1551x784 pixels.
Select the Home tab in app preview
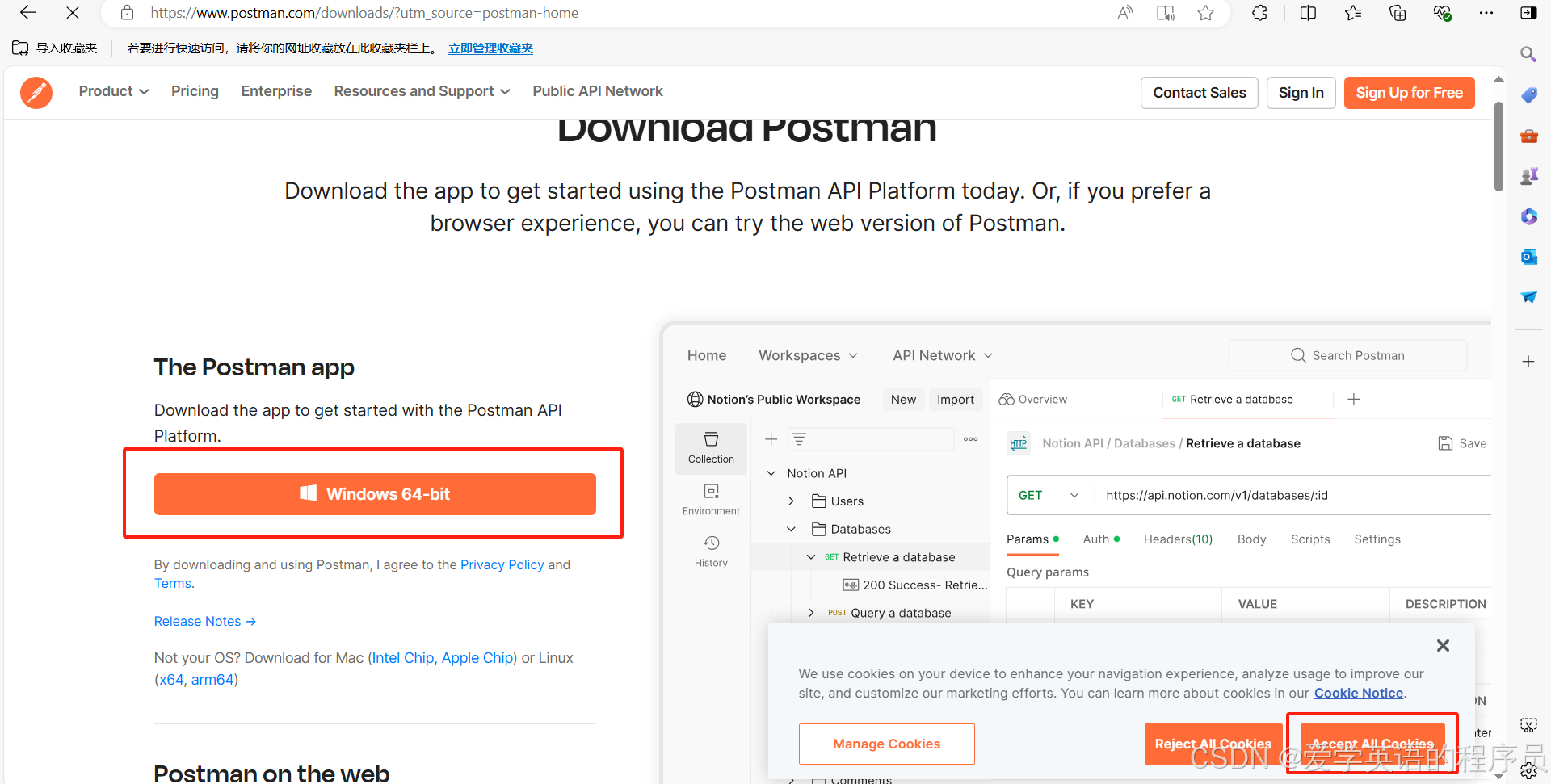click(707, 355)
